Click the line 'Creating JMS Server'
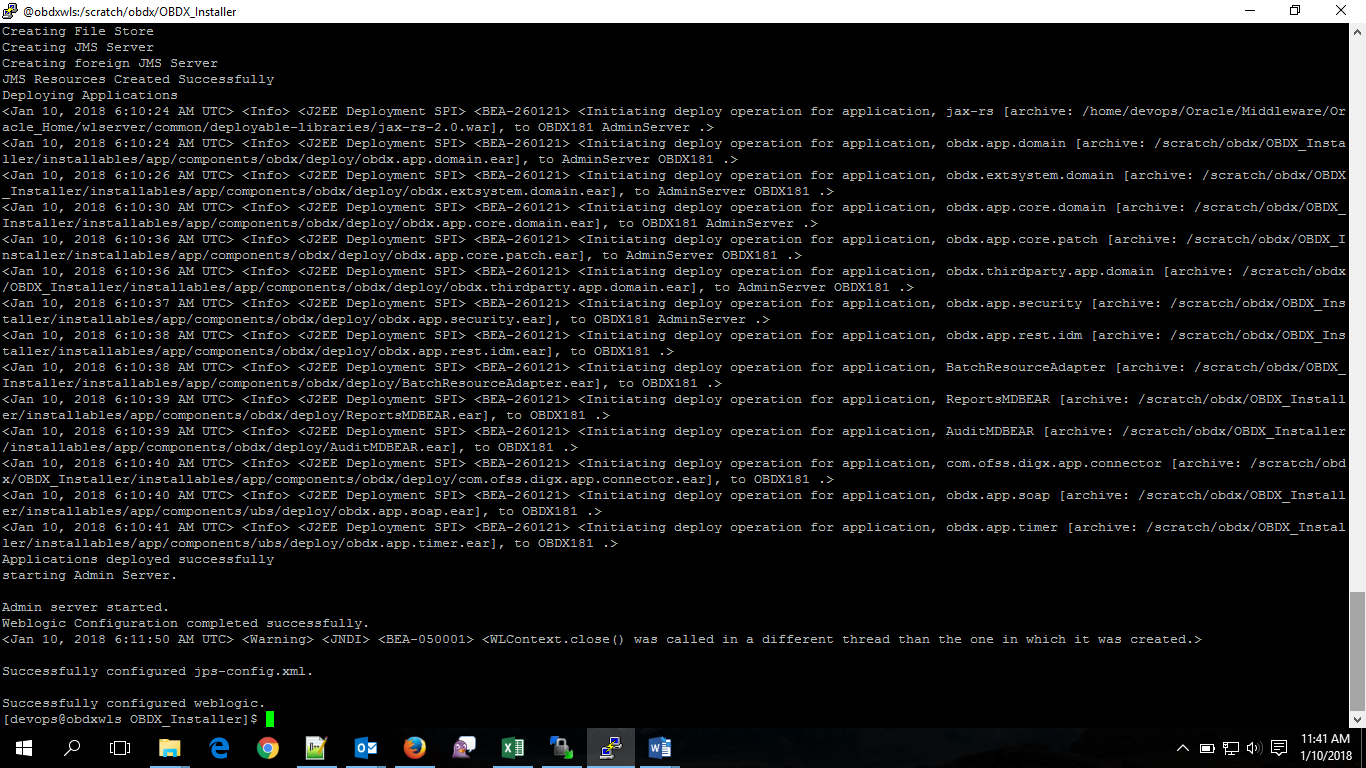 coord(78,47)
